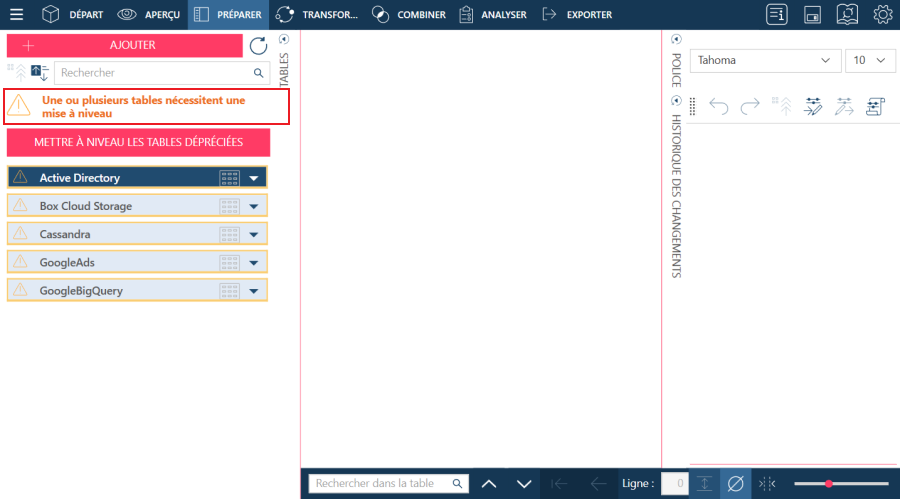900x499 pixels.
Task: Select the GoogleAds table
Action: (137, 262)
